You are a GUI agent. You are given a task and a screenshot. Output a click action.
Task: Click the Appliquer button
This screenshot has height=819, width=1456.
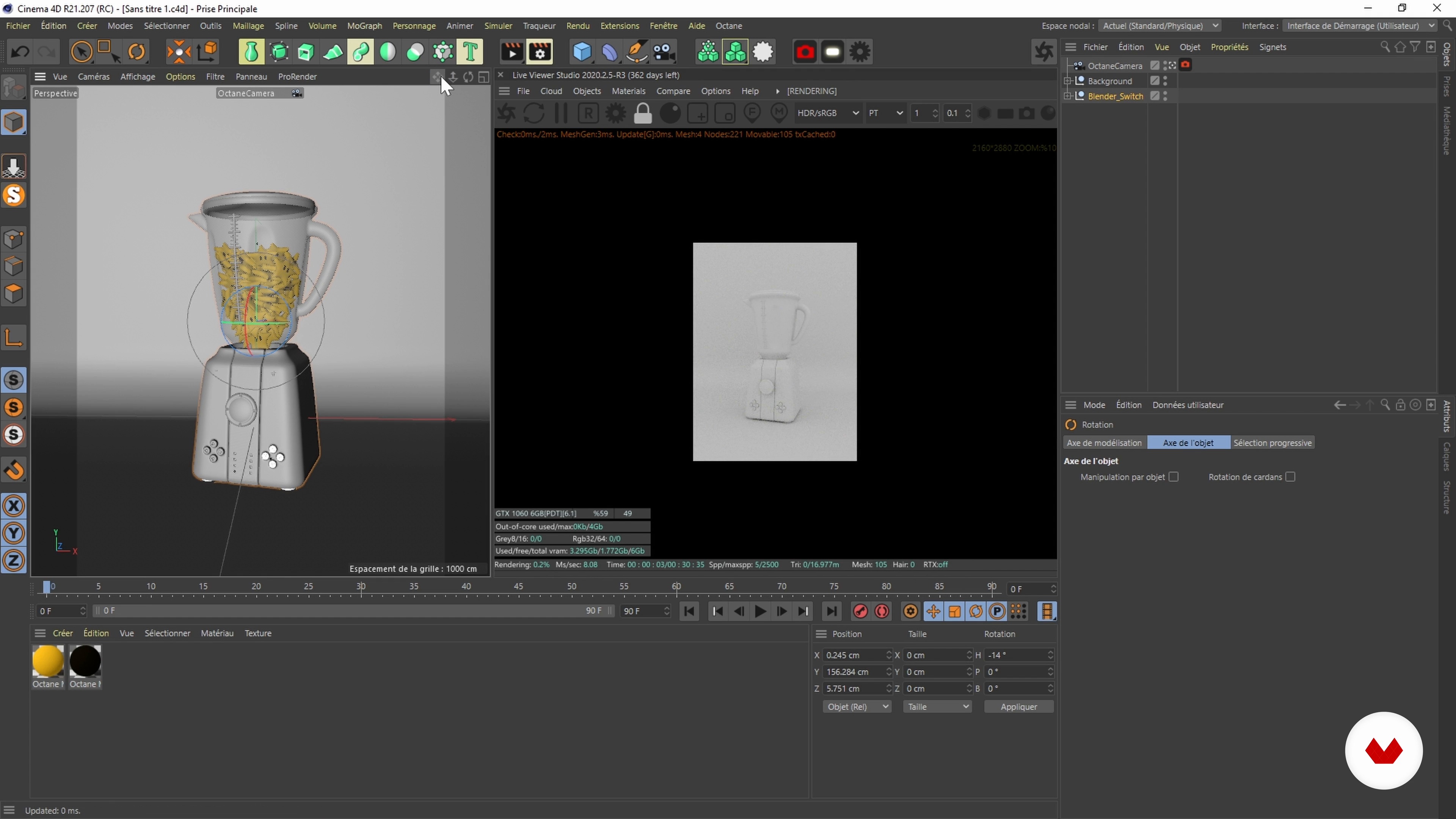point(1018,707)
